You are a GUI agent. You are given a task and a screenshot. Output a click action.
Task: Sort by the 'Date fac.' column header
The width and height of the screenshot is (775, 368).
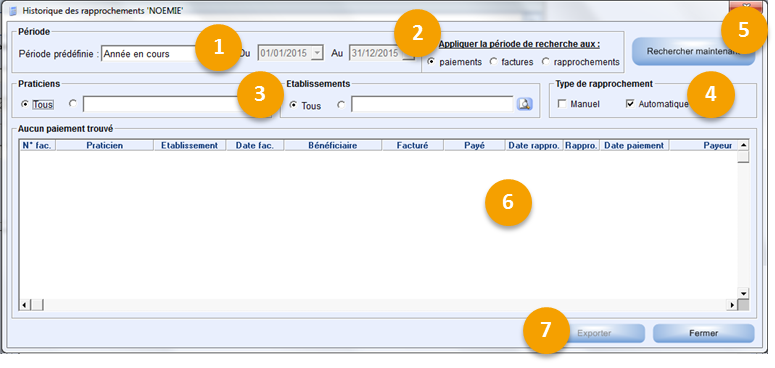[255, 145]
